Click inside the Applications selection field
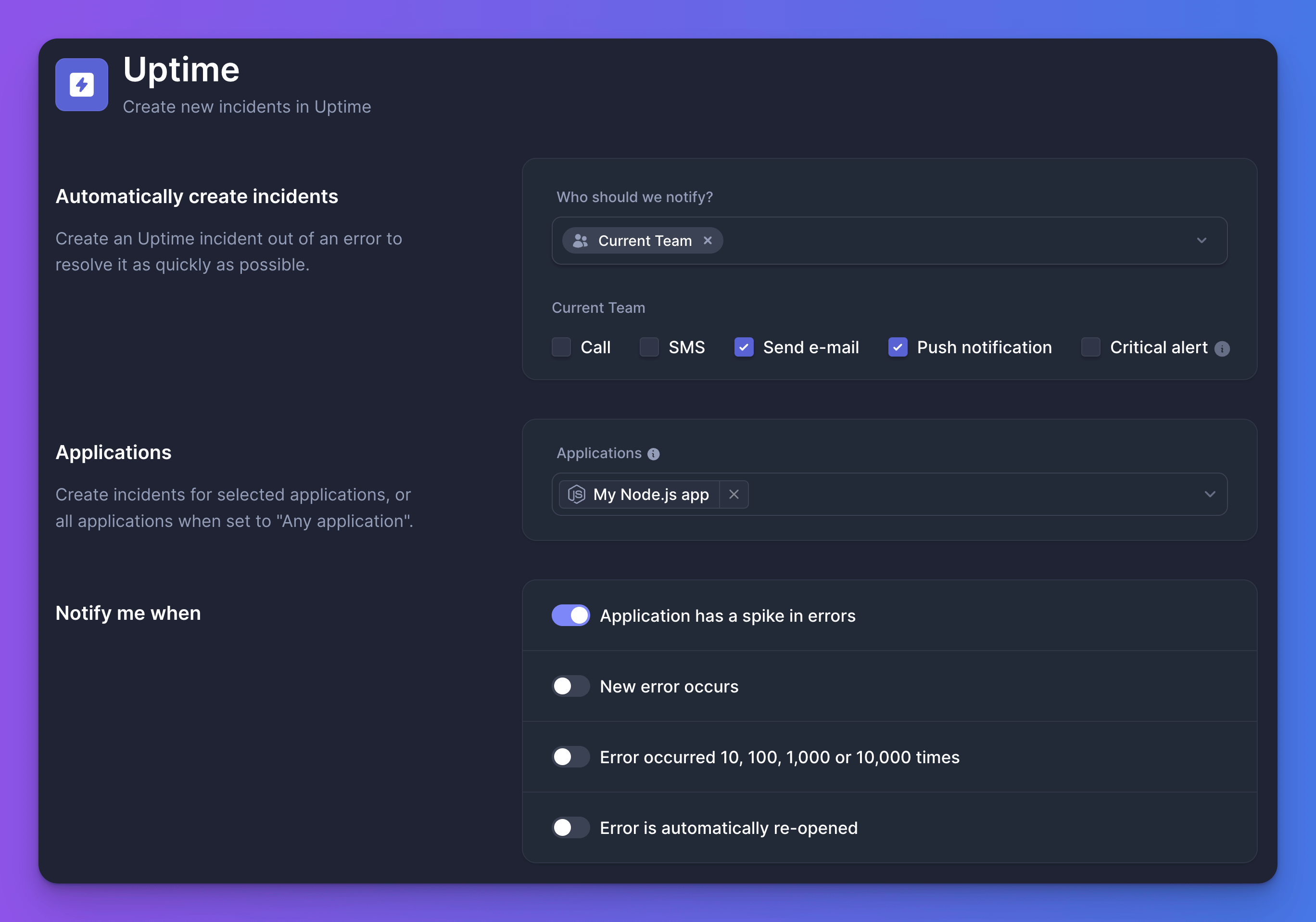This screenshot has width=1316, height=922. point(974,494)
